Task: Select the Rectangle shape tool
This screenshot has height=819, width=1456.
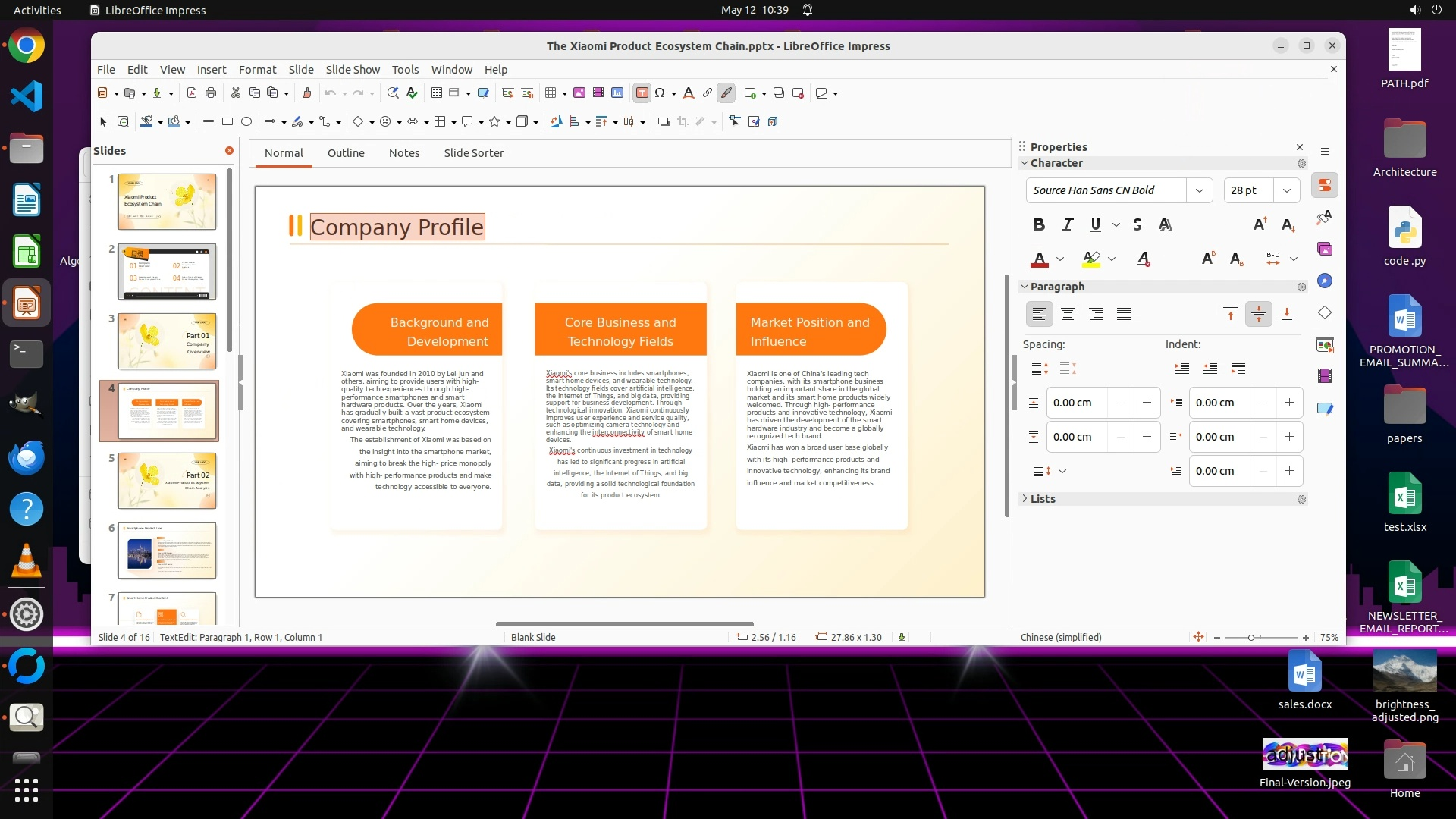Action: (x=227, y=121)
